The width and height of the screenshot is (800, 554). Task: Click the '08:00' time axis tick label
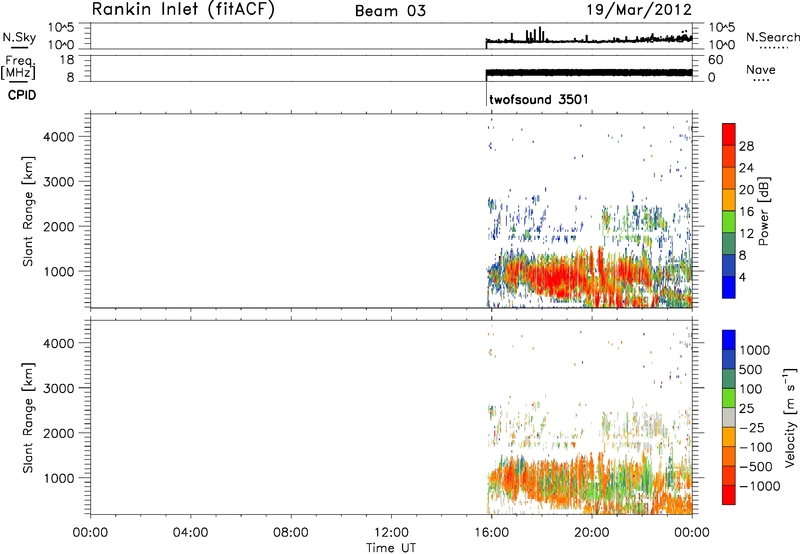coord(291,533)
